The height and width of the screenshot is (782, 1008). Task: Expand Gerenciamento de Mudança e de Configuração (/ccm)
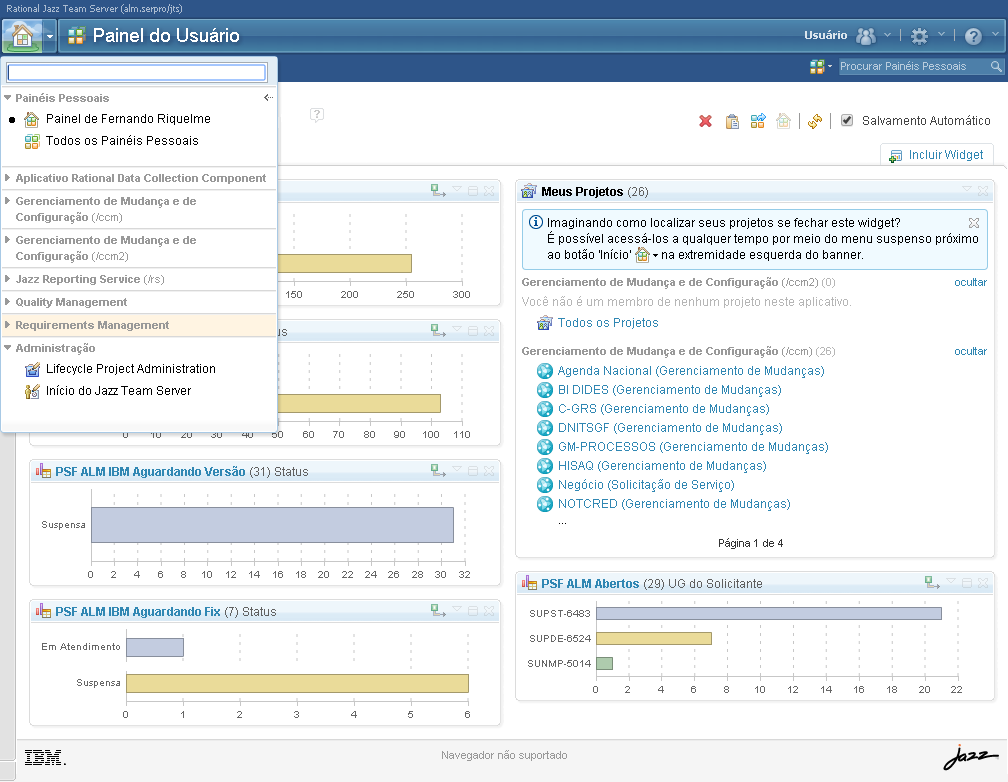pyautogui.click(x=8, y=201)
